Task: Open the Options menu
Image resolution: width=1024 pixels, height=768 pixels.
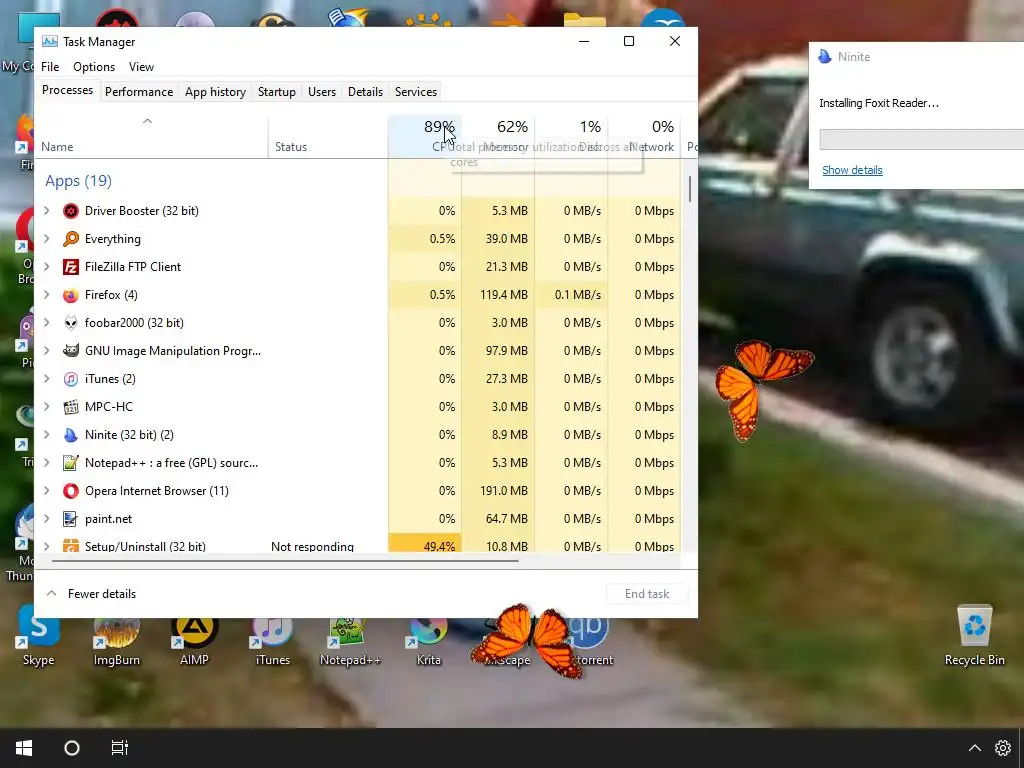Action: coord(94,67)
